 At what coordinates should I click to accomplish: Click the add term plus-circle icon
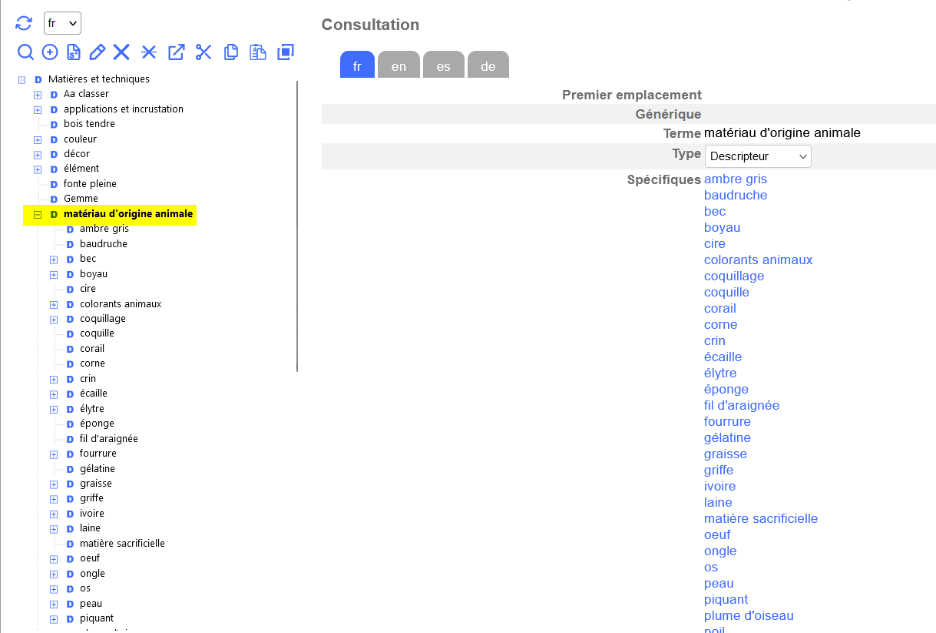[x=49, y=52]
